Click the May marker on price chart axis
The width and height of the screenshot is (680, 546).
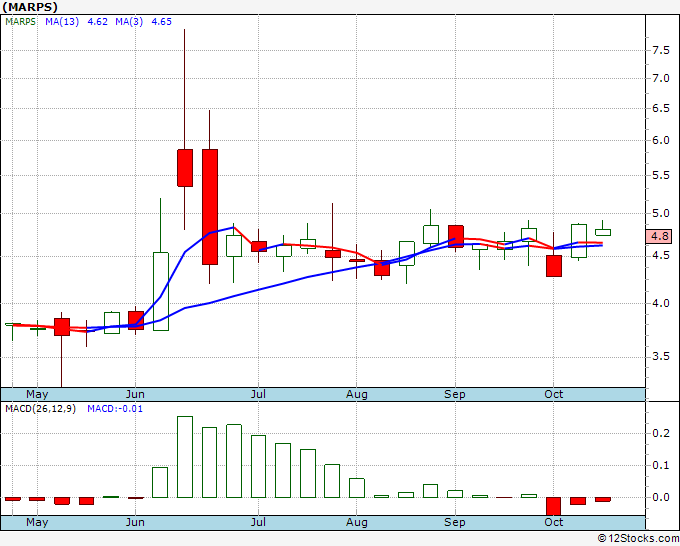click(x=37, y=394)
